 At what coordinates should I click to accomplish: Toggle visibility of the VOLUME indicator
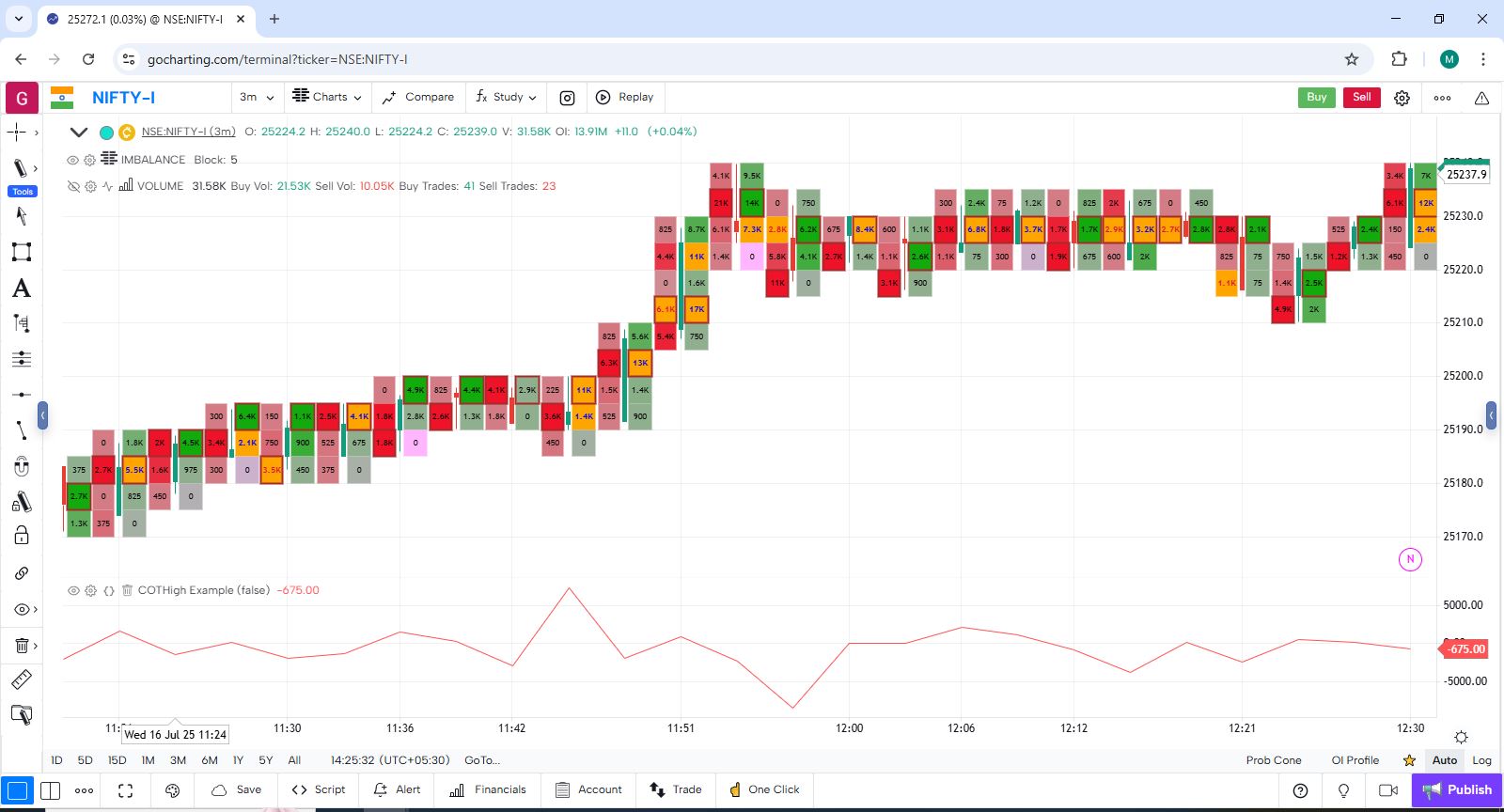(x=72, y=186)
